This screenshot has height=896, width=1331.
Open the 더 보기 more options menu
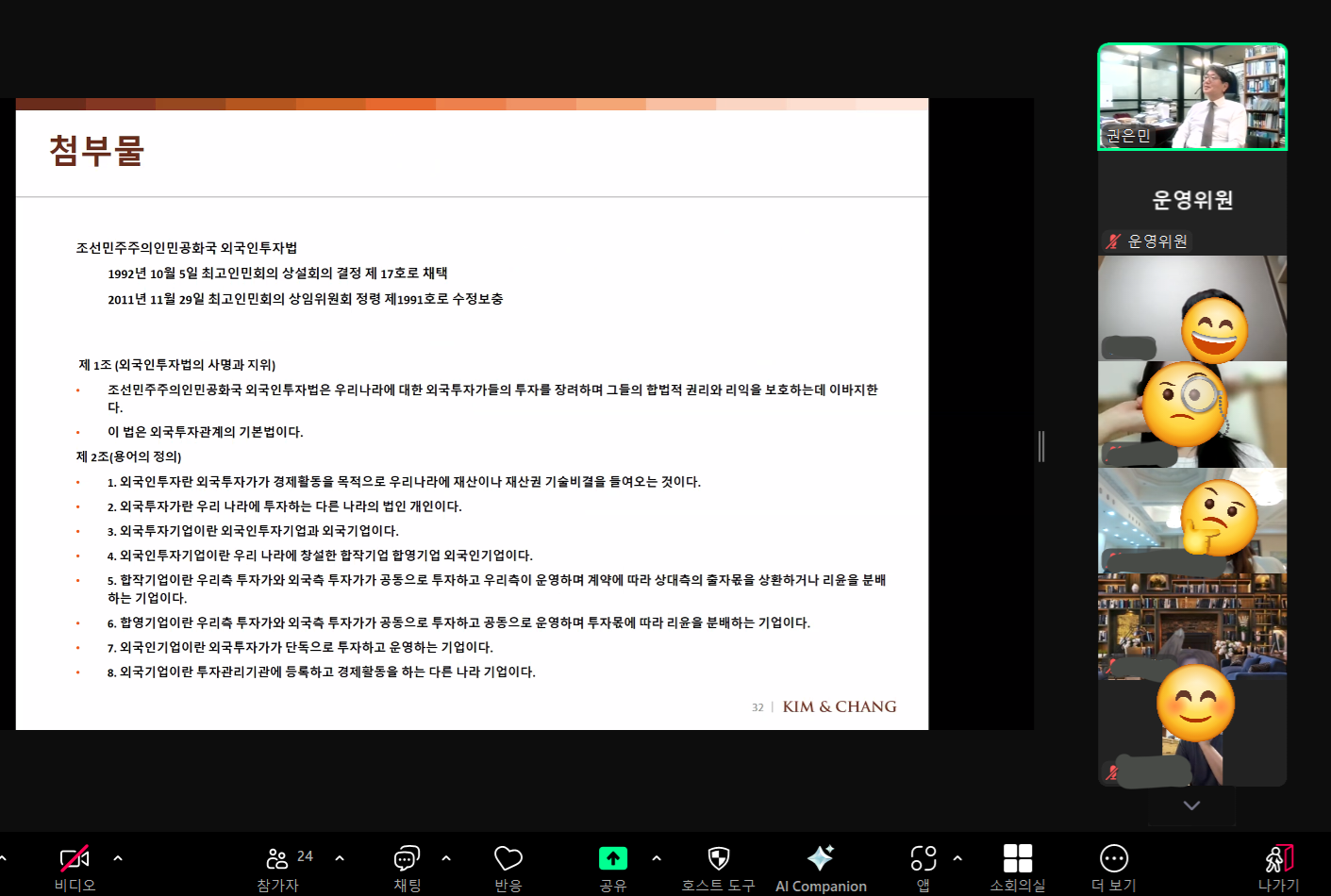[1114, 858]
